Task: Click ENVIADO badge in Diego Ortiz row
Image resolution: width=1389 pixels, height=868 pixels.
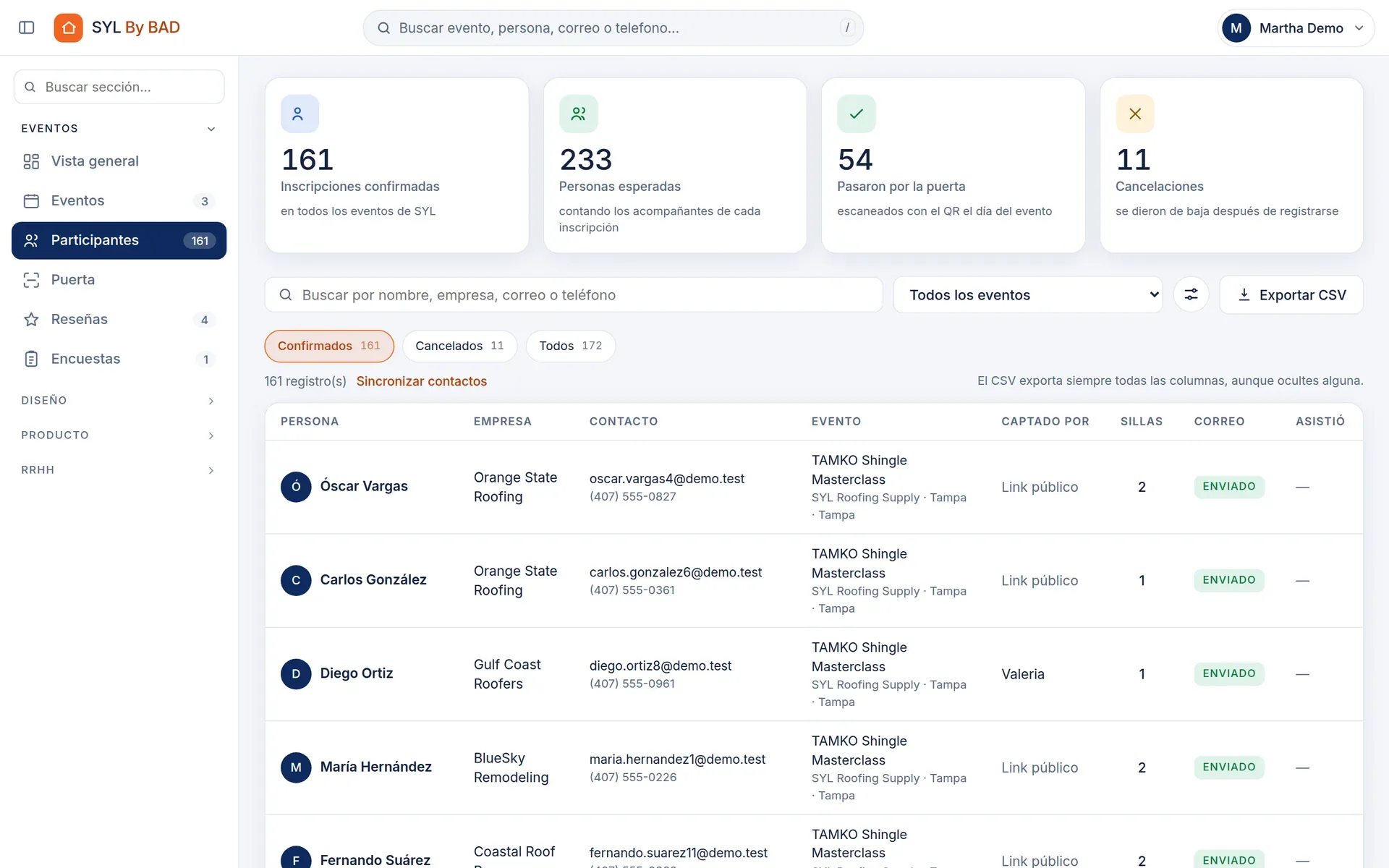Action: 1229,673
